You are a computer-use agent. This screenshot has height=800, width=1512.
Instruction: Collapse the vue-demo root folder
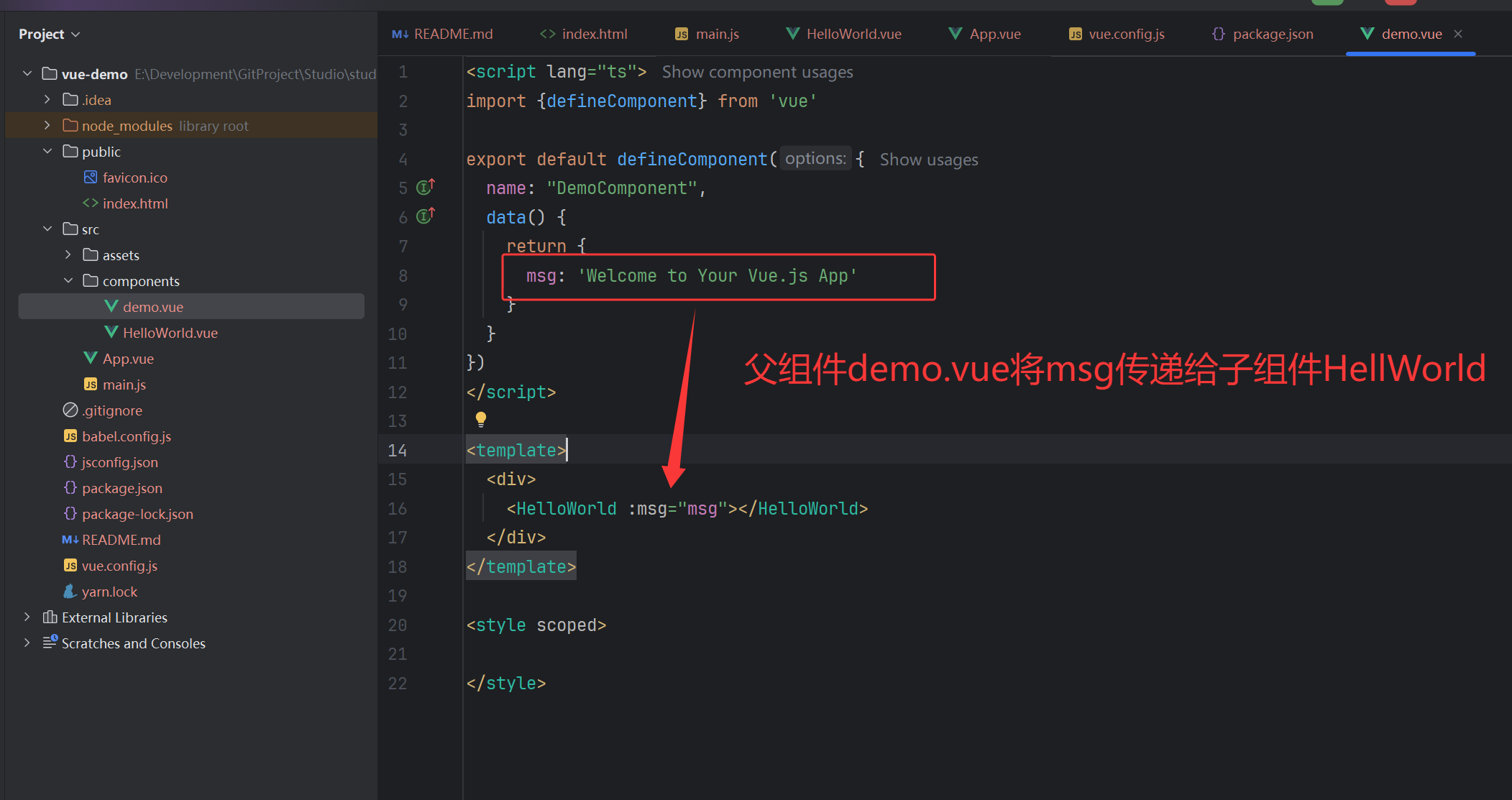coord(27,73)
